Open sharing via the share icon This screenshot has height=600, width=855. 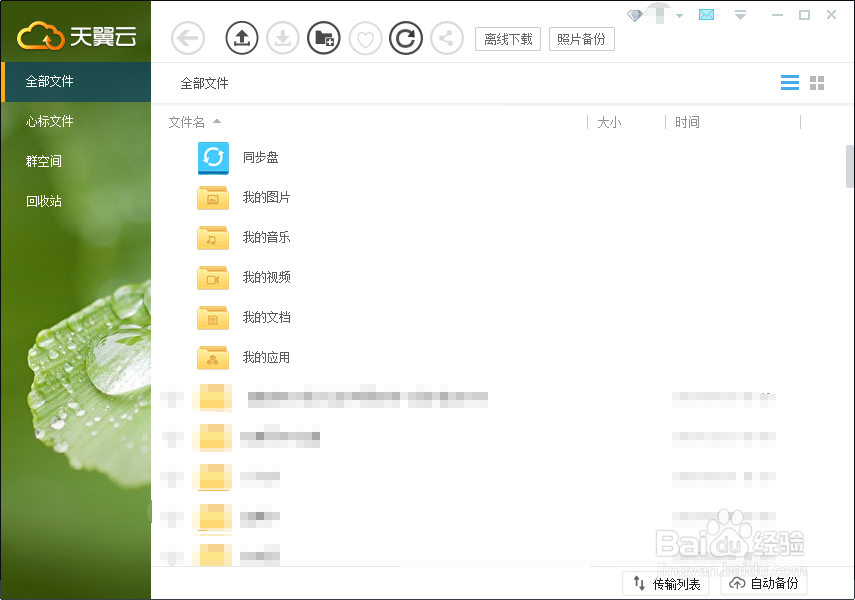[x=447, y=38]
